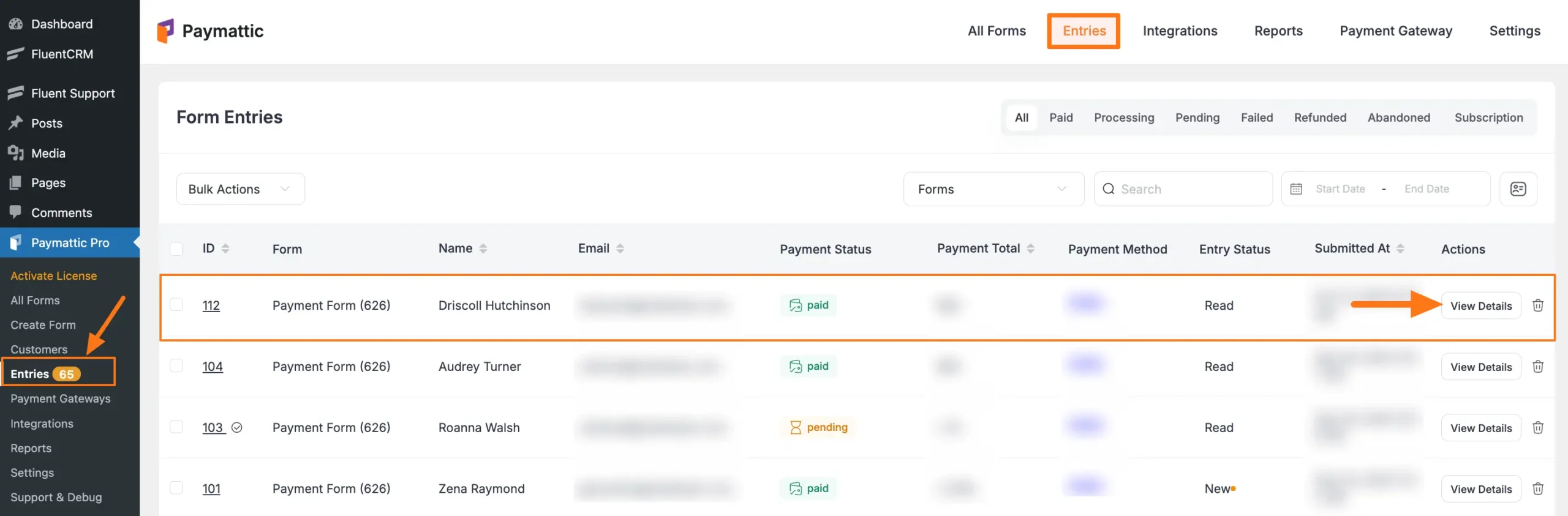This screenshot has height=516, width=1568.
Task: Sort by Submitted At arrows
Action: 1400,249
